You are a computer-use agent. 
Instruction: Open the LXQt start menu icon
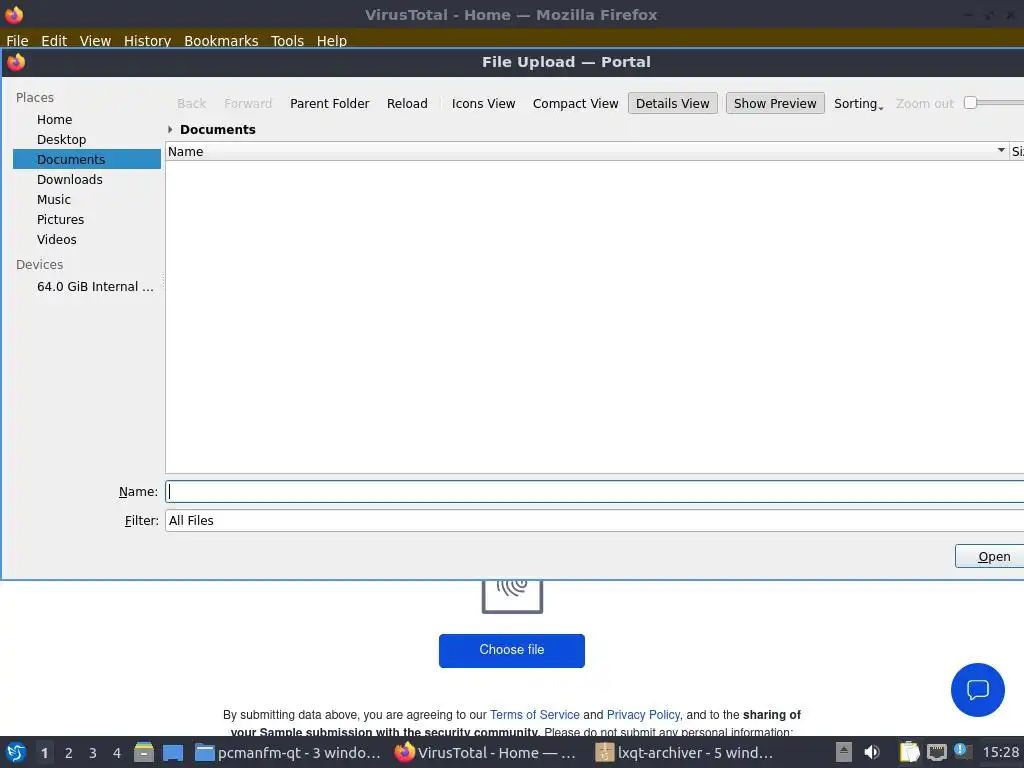[16, 752]
